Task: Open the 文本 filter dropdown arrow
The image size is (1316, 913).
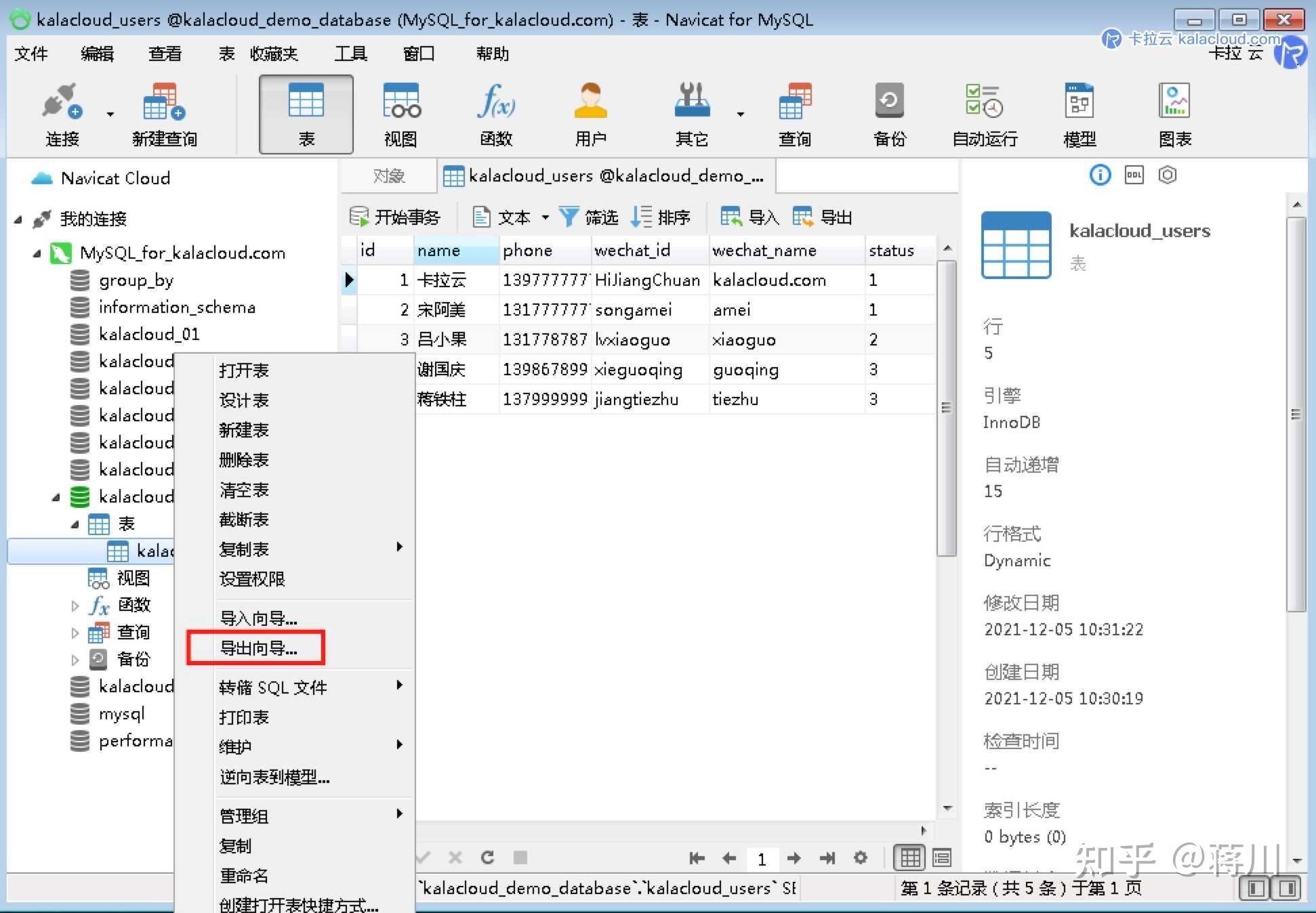Action: click(x=546, y=217)
